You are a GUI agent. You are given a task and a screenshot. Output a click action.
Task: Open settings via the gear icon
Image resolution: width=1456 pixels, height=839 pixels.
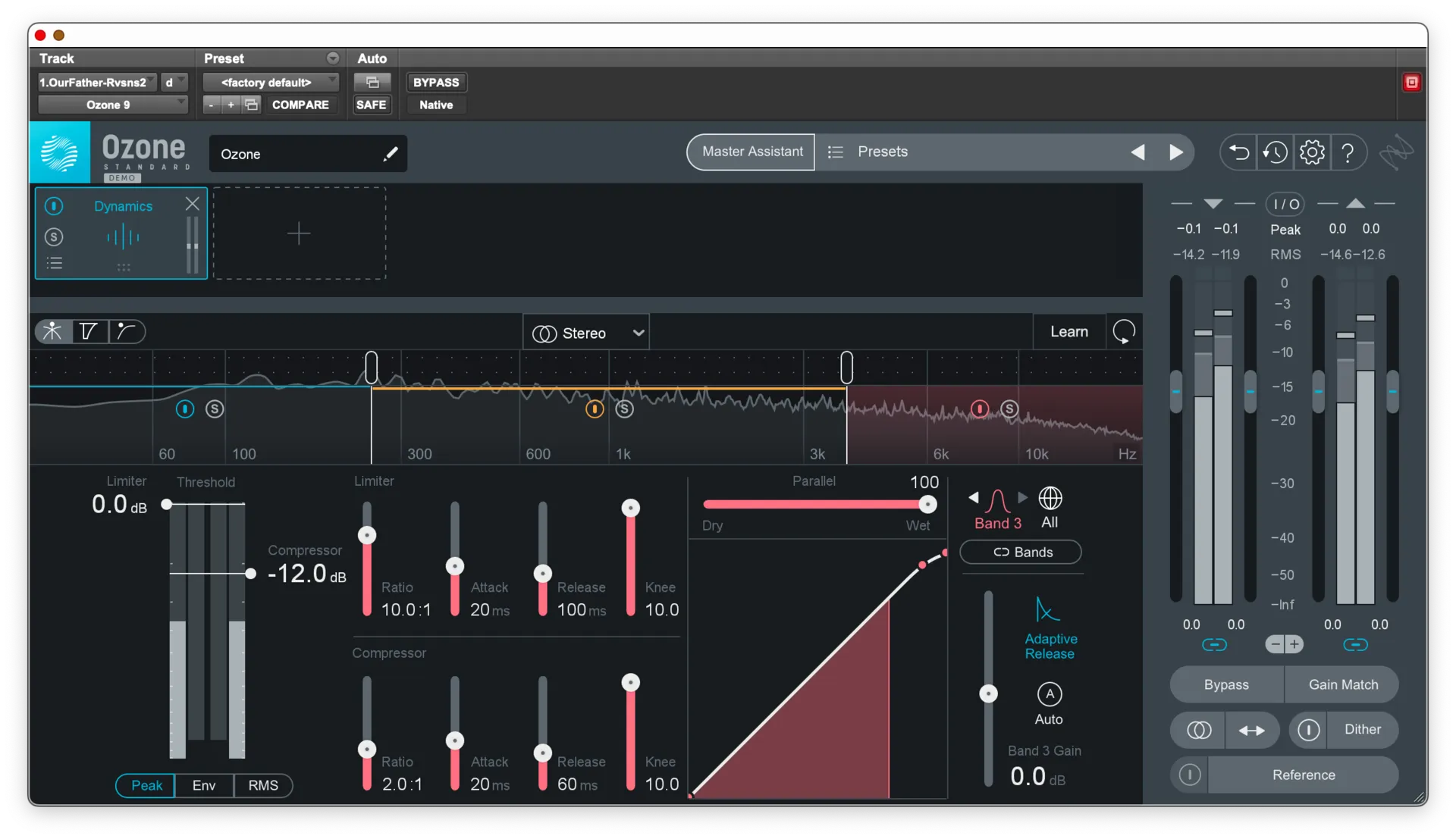(x=1312, y=152)
